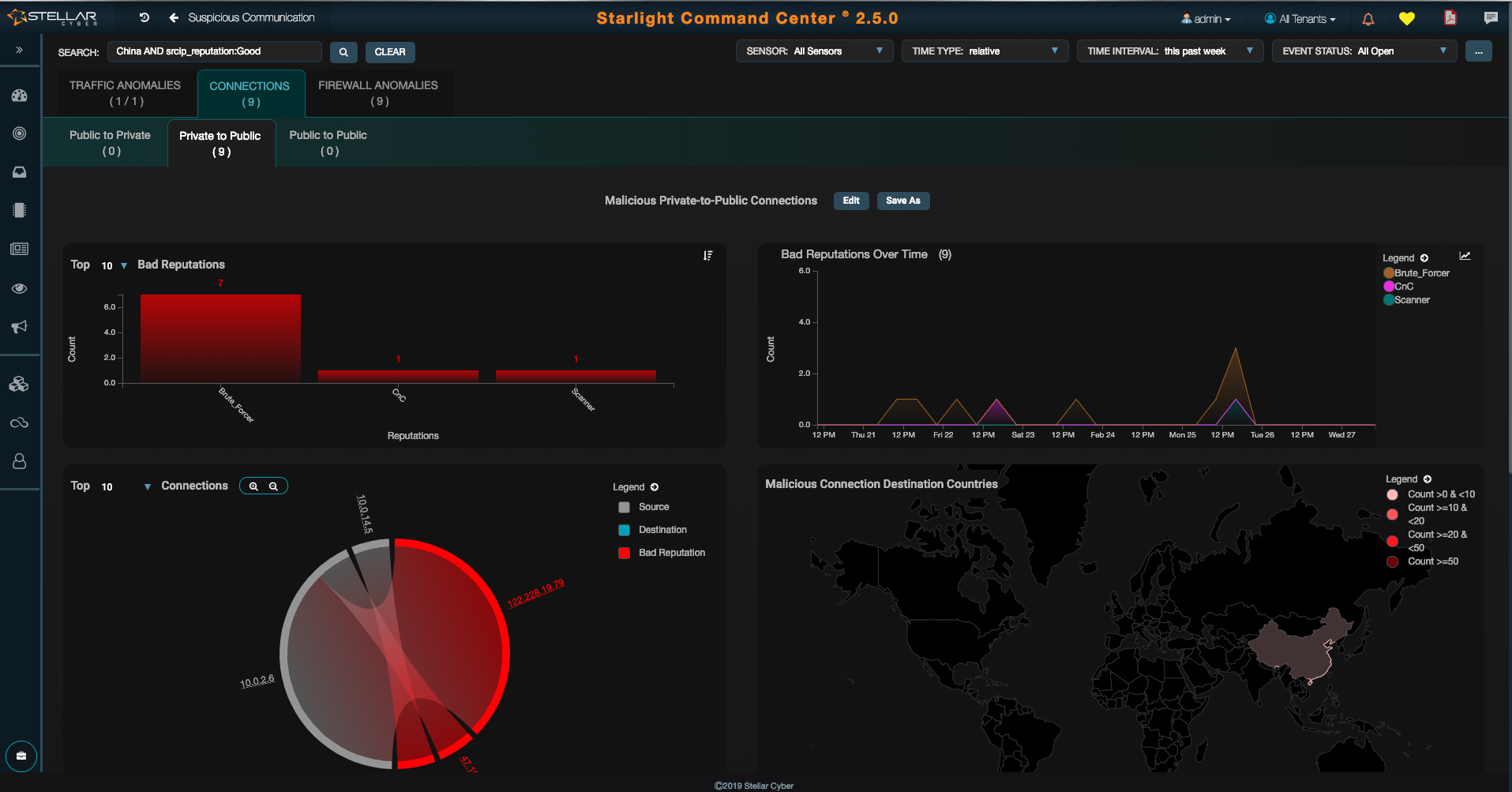Toggle Over Time legend arrow
The image size is (1512, 792).
[1424, 258]
